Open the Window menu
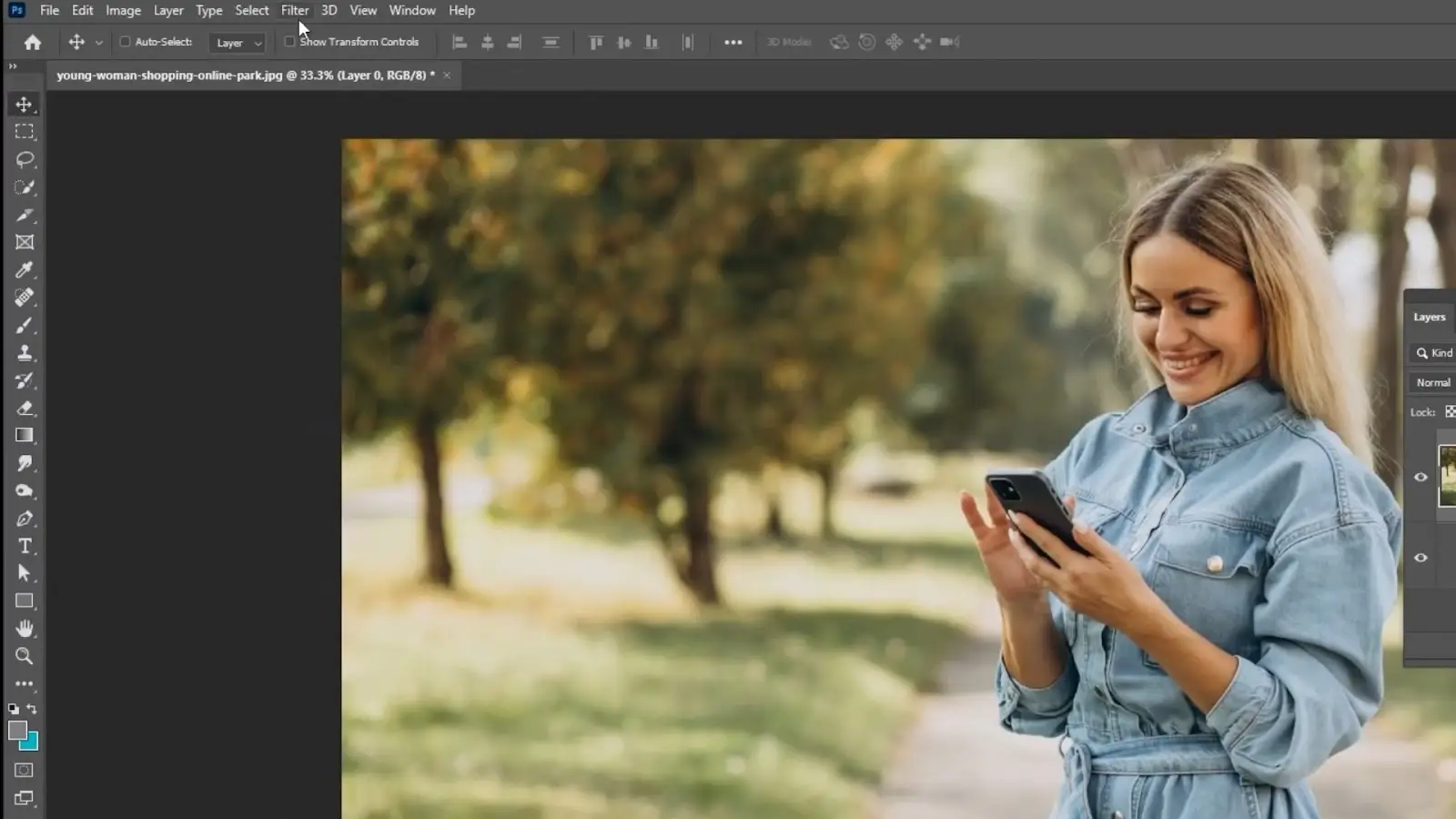Screen dimensions: 1456x819 [x=412, y=11]
